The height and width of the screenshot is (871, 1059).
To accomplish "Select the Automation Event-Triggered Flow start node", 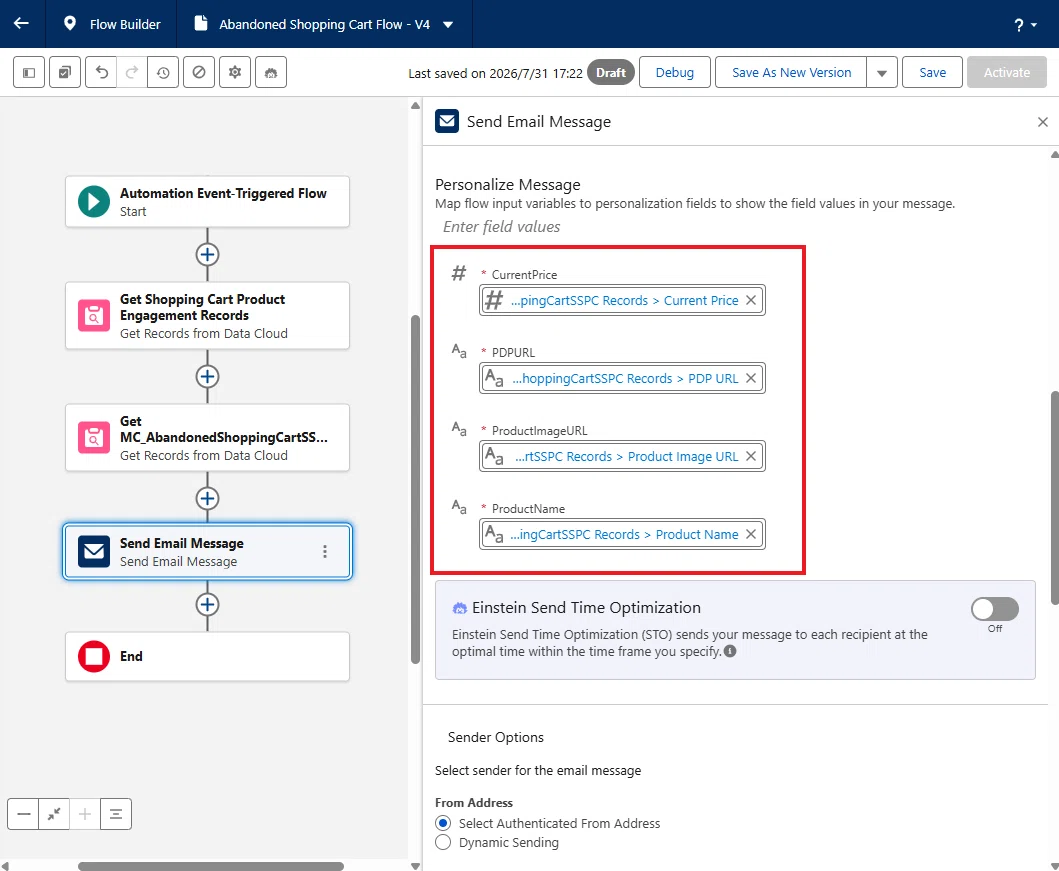I will tap(207, 202).
